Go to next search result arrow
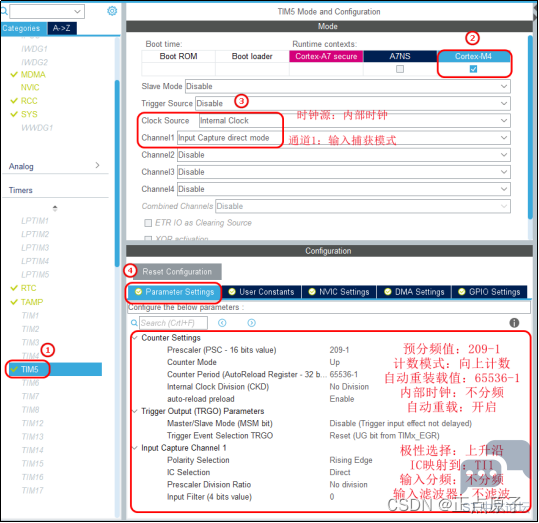Viewport: 539px width, 523px height. coord(252,323)
